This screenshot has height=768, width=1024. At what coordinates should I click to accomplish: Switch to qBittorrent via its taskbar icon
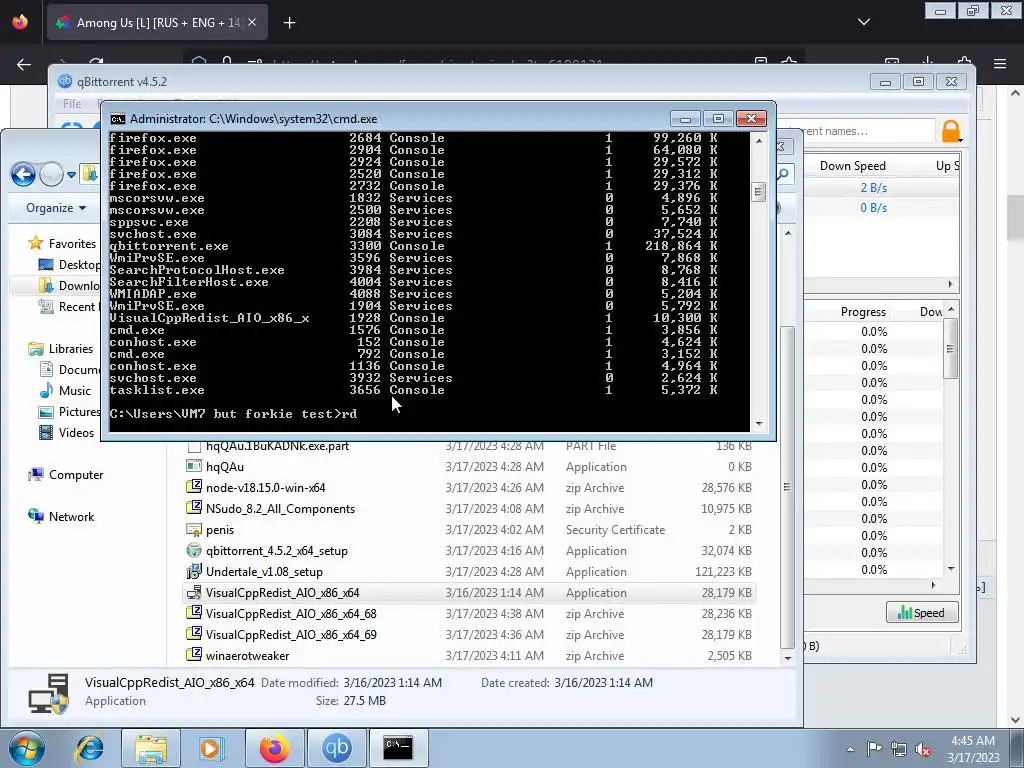(x=337, y=748)
